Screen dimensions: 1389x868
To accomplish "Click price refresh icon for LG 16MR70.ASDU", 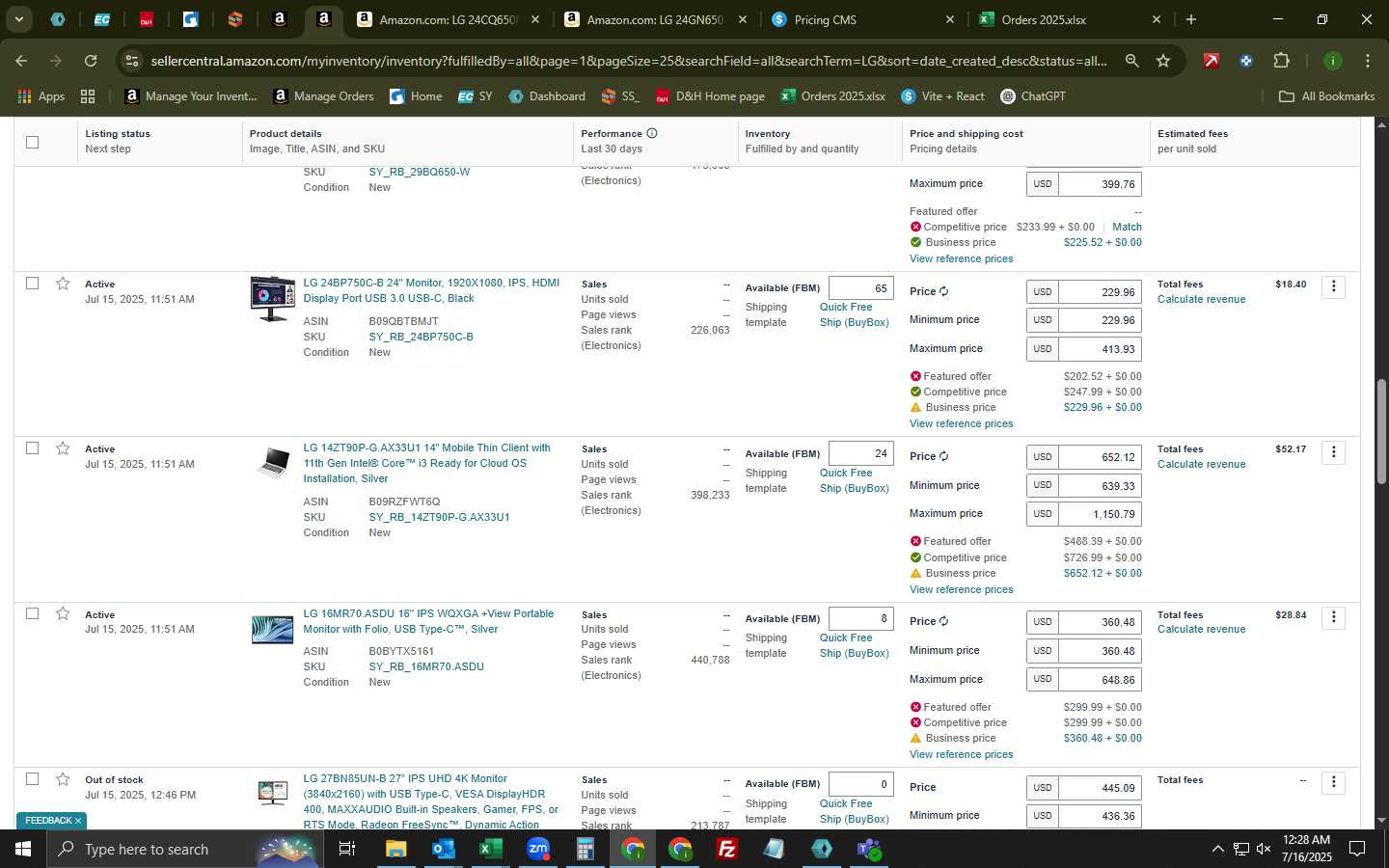I will click(x=943, y=621).
